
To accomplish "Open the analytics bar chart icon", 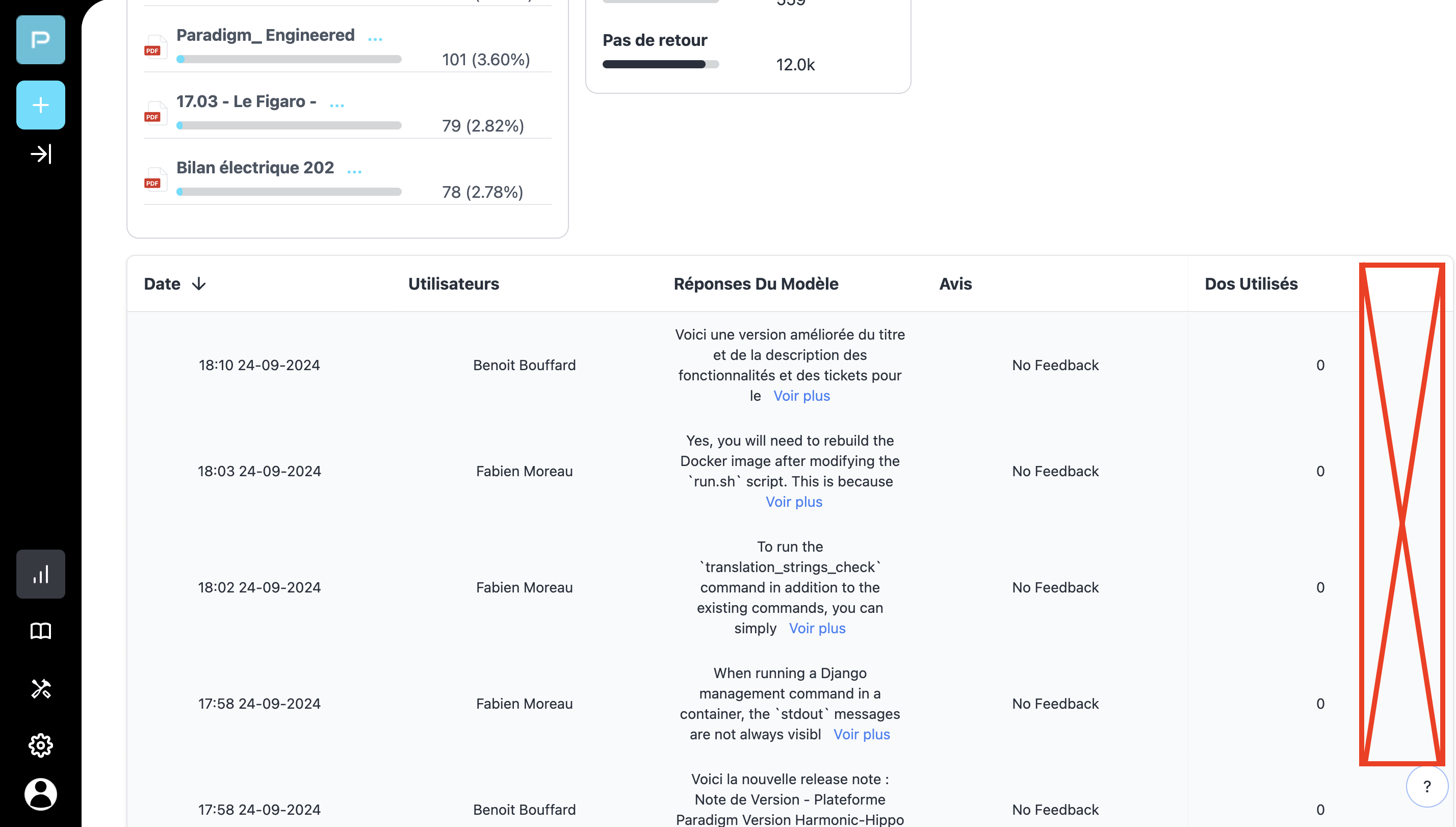I will coord(40,574).
